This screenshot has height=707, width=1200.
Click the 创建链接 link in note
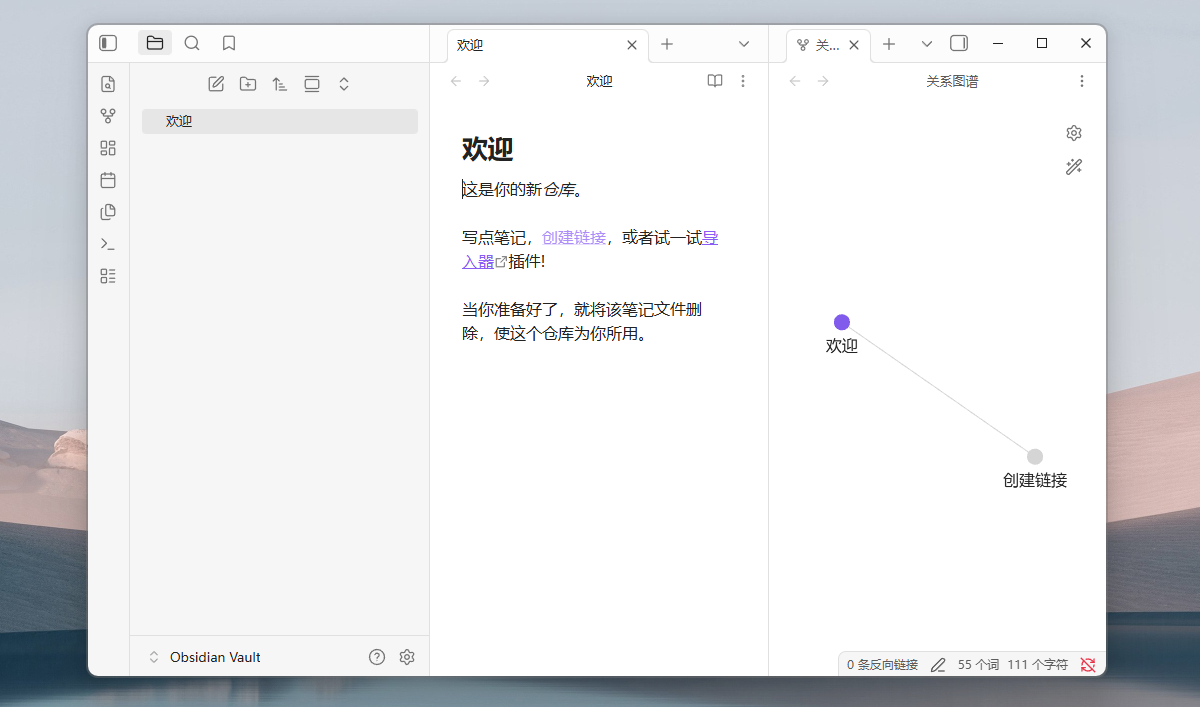(574, 238)
